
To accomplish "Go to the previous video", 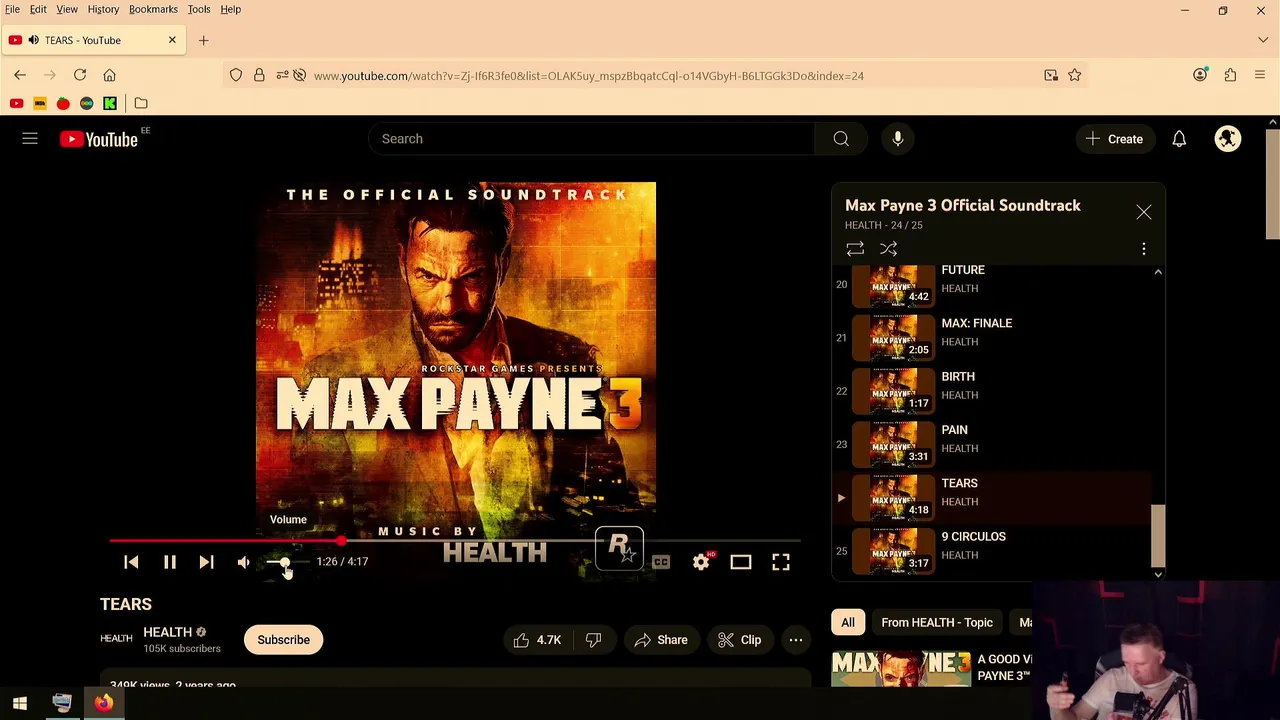I will coord(131,562).
